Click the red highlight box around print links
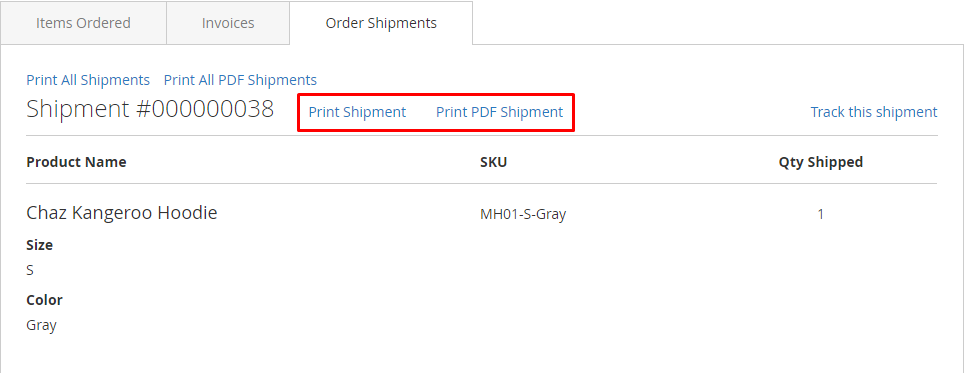966x373 pixels. (436, 112)
